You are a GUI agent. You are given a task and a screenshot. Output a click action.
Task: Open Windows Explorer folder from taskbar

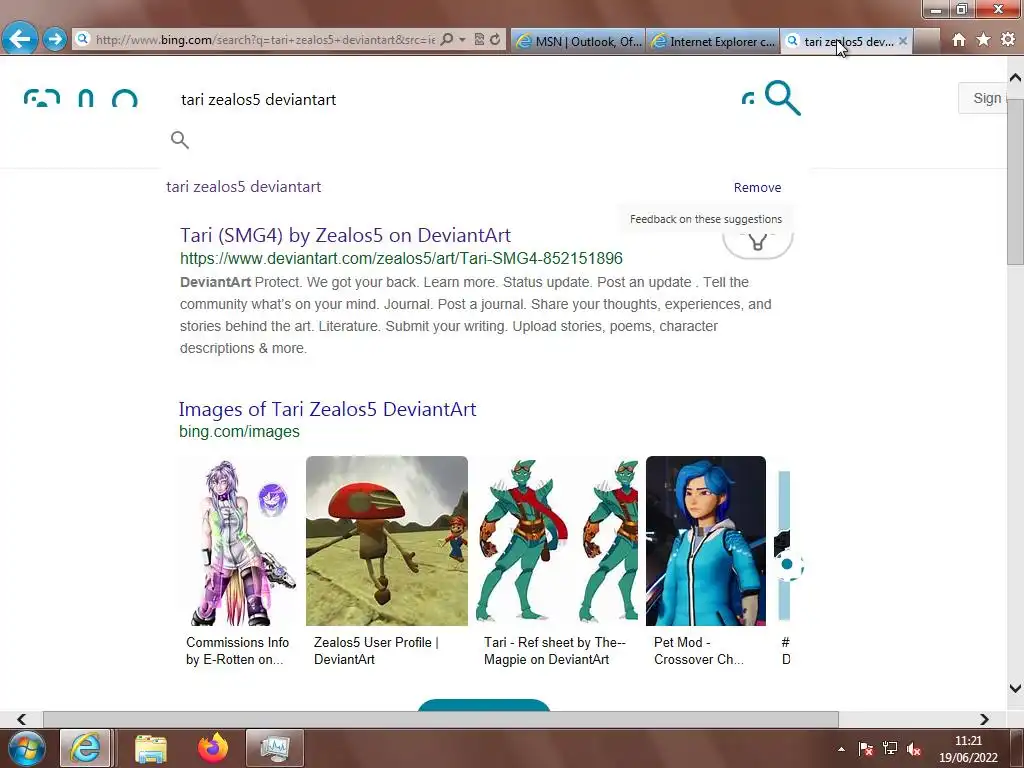[151, 748]
